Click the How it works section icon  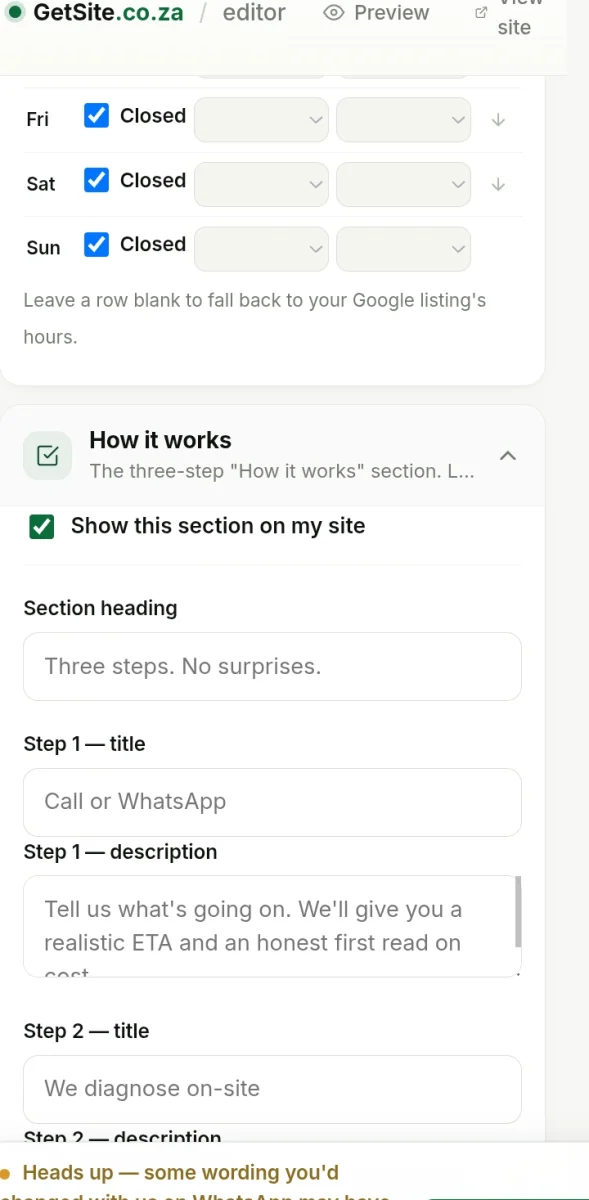(x=47, y=456)
